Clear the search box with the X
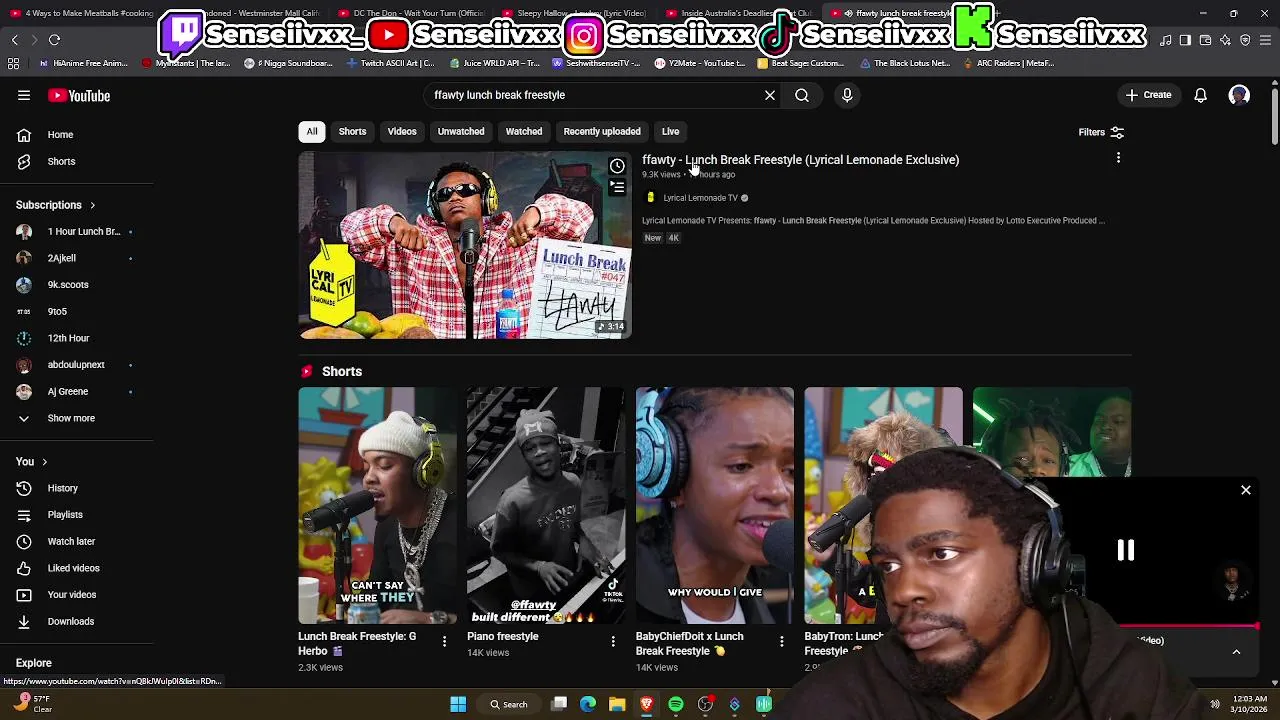This screenshot has height=720, width=1280. (770, 95)
